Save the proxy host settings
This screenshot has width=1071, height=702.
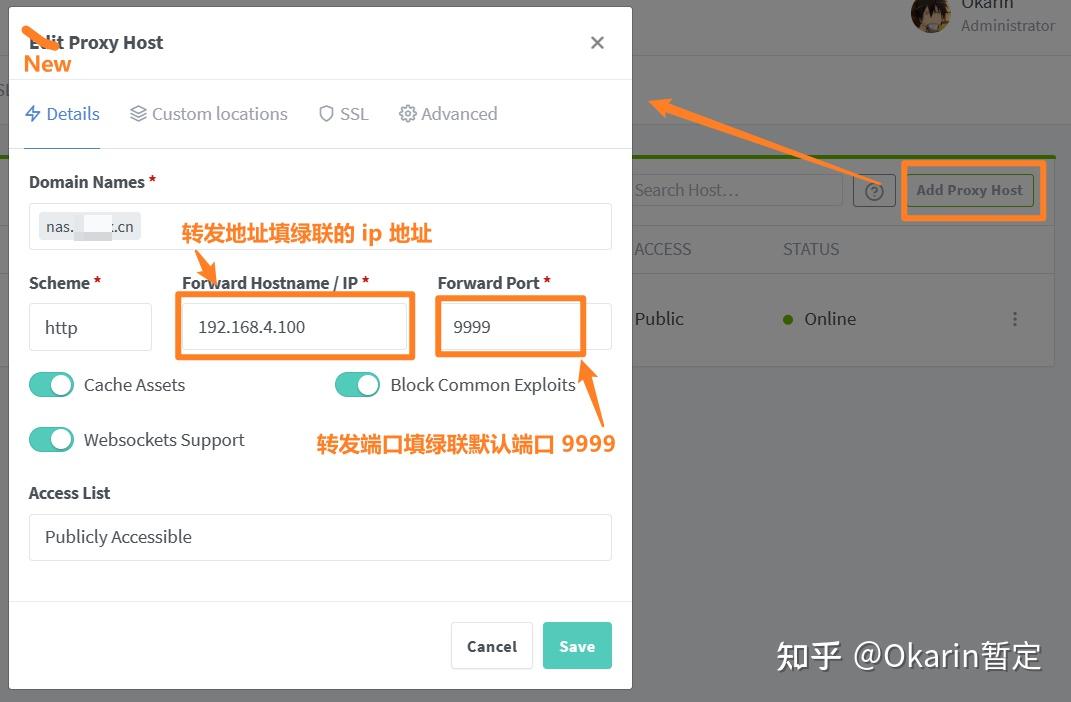tap(577, 645)
